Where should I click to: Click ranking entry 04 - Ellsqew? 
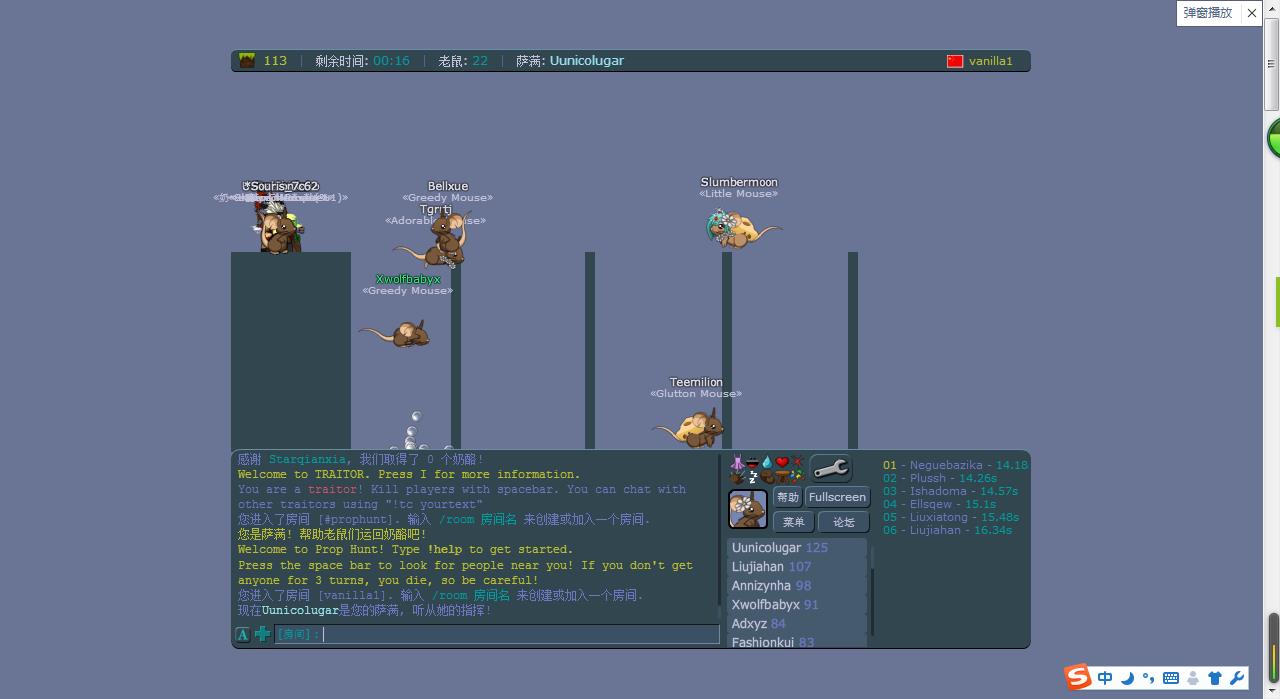939,504
